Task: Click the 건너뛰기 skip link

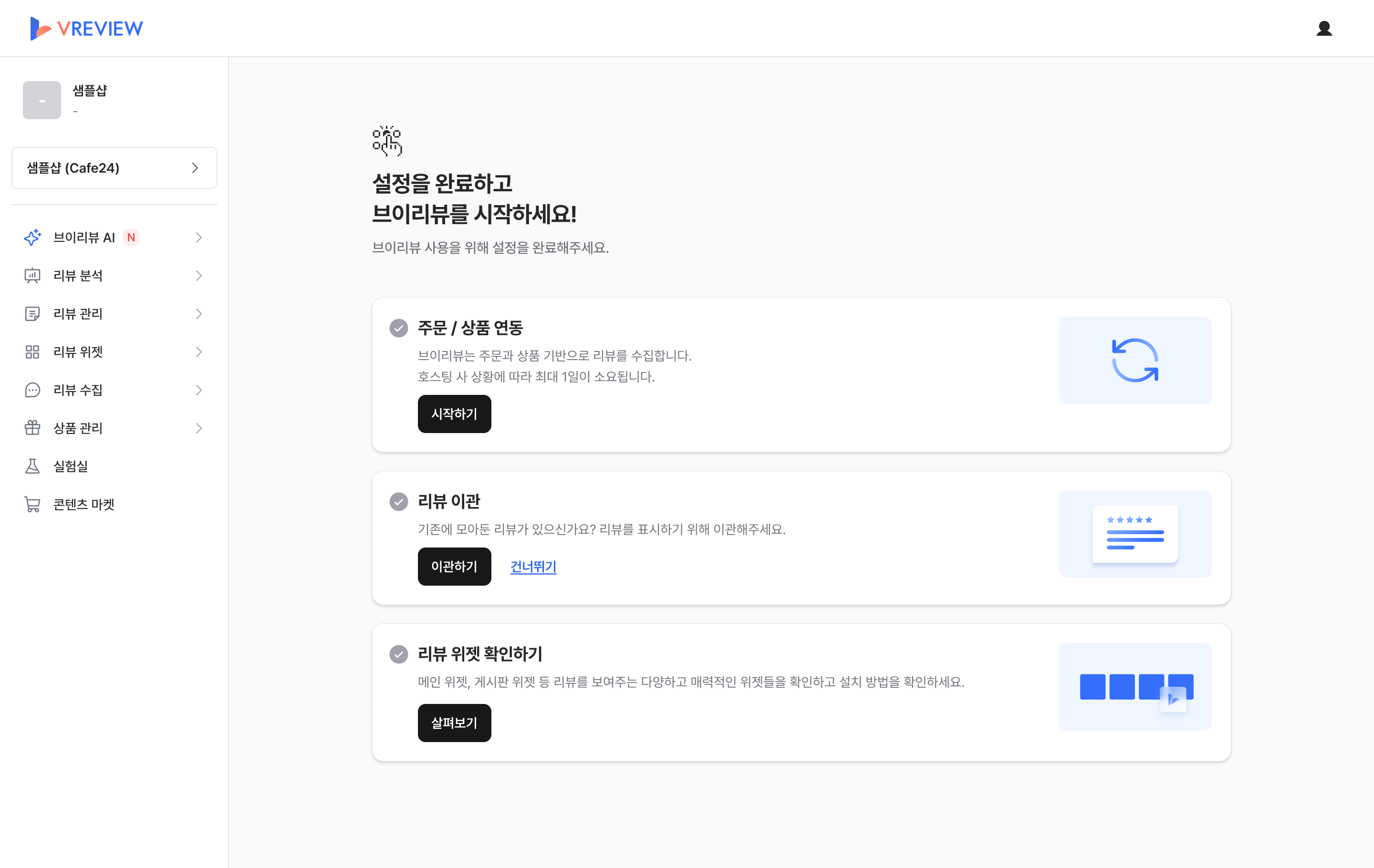Action: 533,566
